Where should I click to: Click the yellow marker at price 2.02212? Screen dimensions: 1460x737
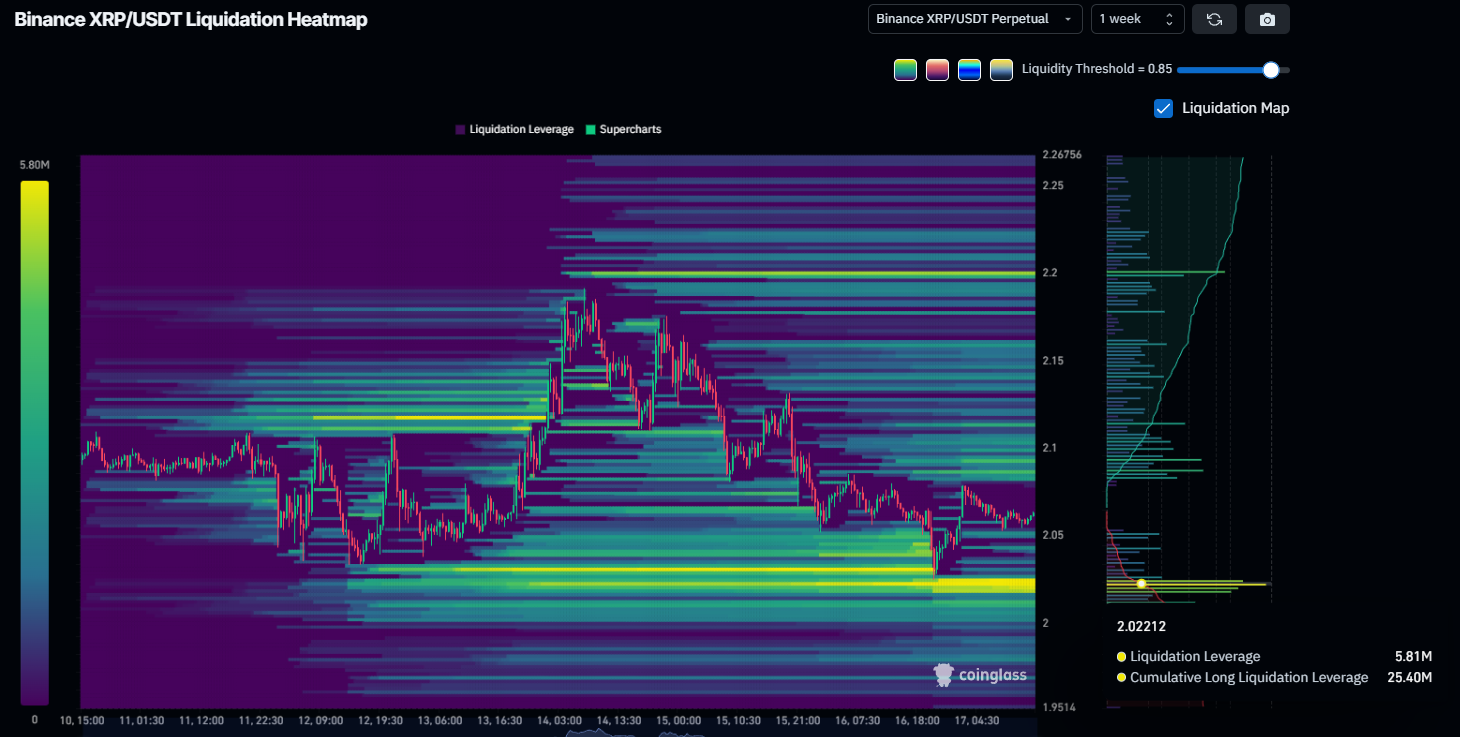coord(1141,583)
